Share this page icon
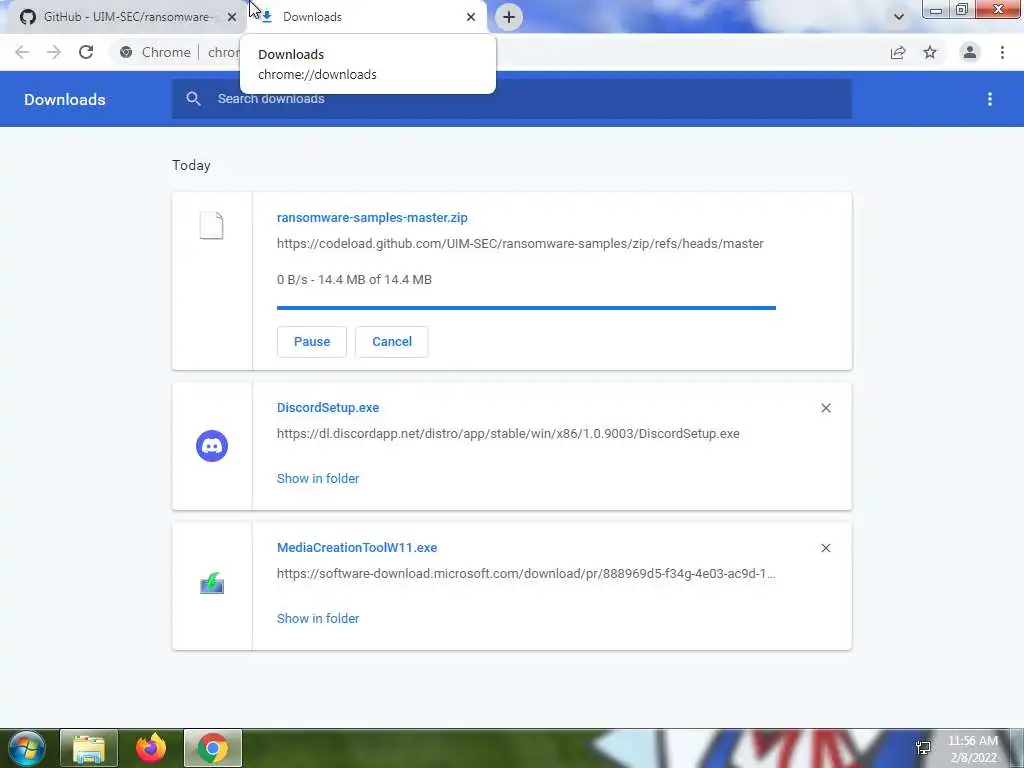The image size is (1024, 768). (x=898, y=52)
